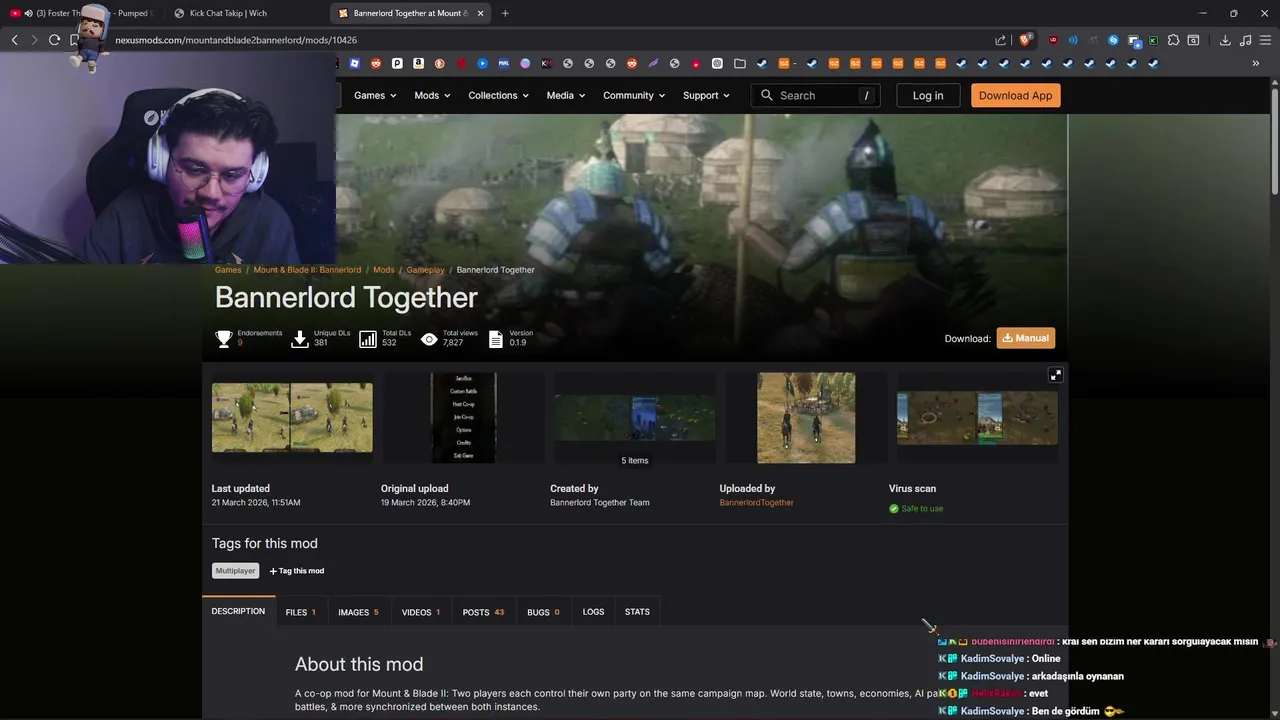Click the Multiplayer tag chip
This screenshot has width=1280, height=720.
(x=236, y=571)
